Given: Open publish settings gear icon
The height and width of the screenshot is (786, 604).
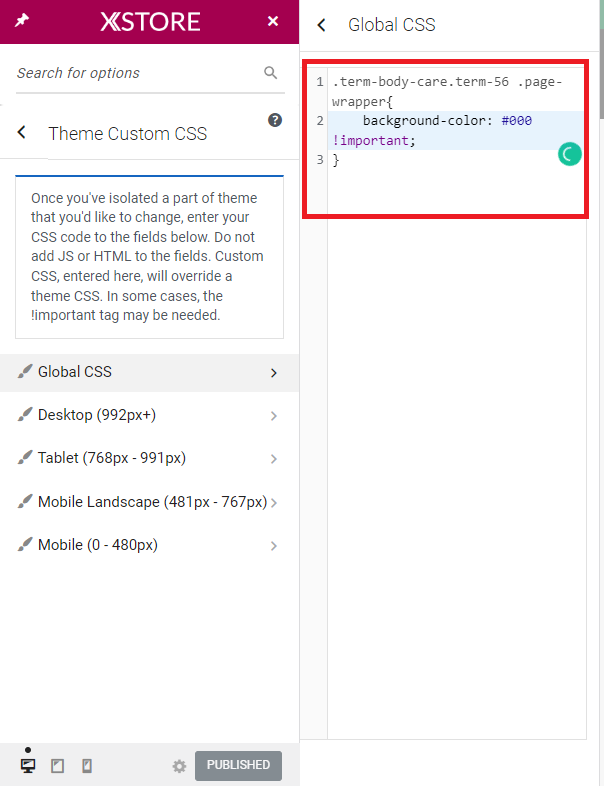Looking at the screenshot, I should 179,766.
